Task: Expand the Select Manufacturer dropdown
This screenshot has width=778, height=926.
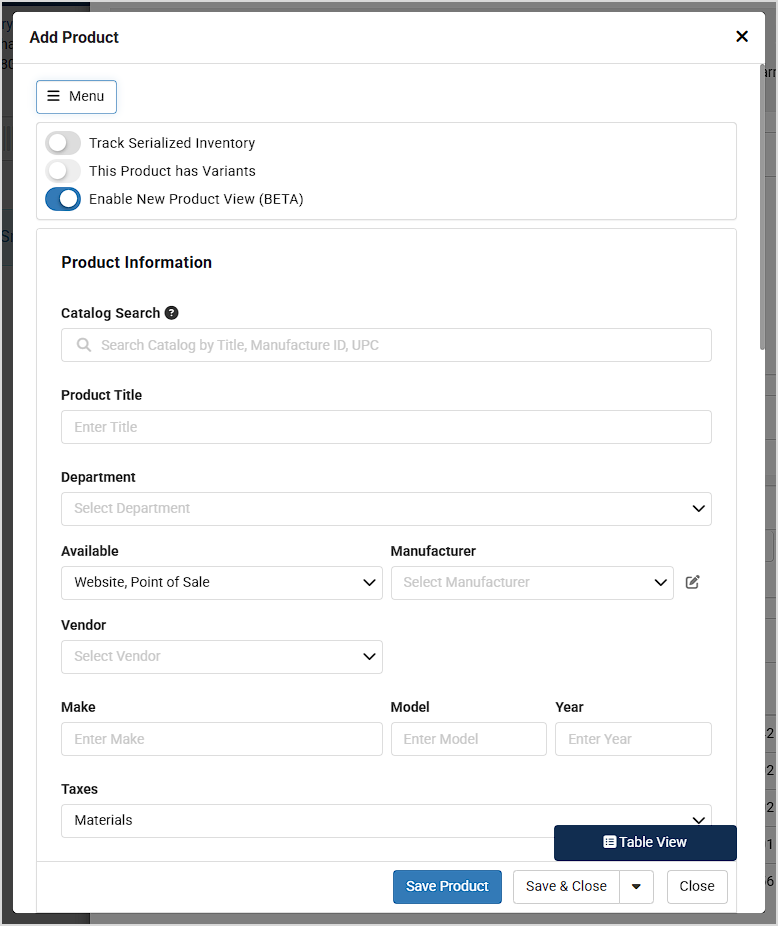Action: (x=531, y=582)
